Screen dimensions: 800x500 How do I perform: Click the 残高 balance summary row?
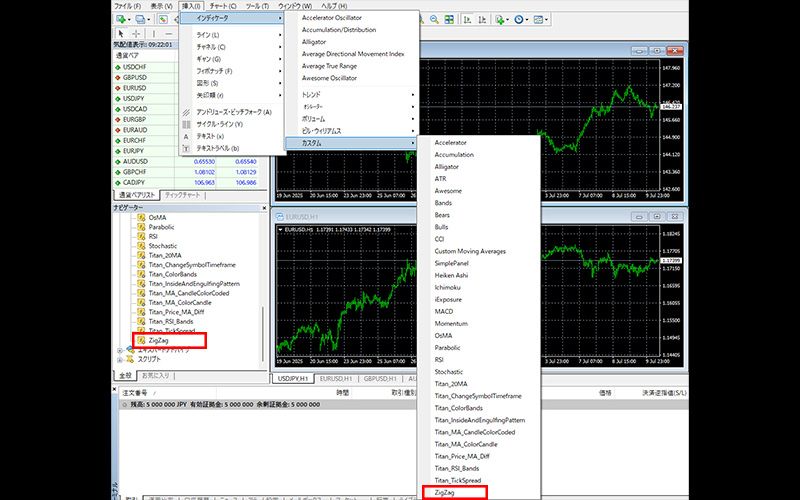403,405
